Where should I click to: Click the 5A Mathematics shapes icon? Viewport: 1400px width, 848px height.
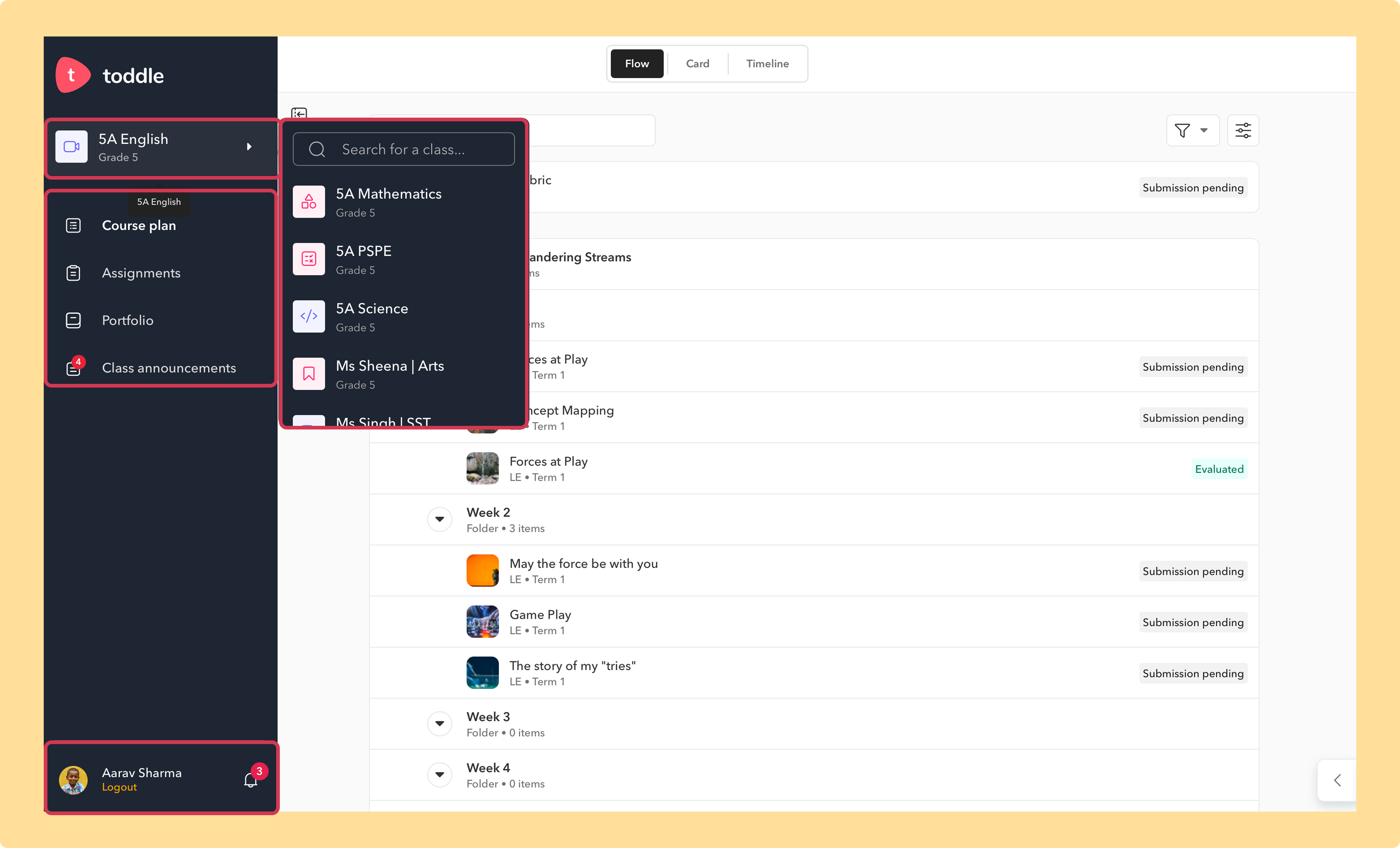pos(309,202)
